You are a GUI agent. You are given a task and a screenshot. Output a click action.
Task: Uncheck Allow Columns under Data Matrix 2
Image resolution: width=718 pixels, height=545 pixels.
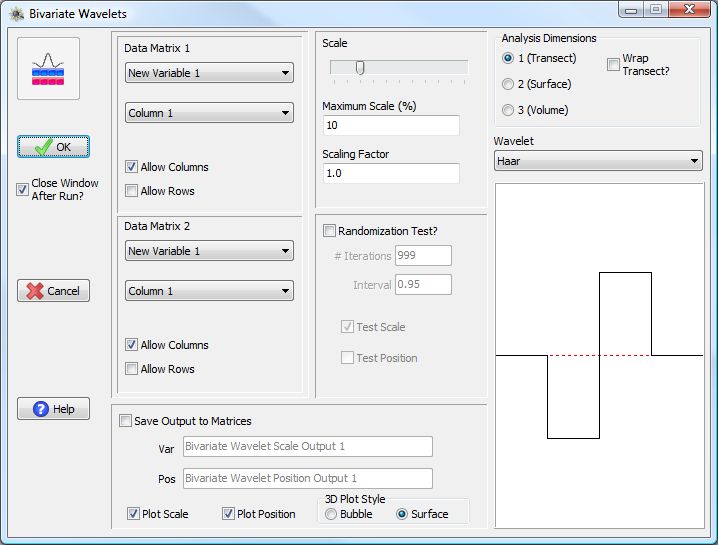(x=131, y=344)
